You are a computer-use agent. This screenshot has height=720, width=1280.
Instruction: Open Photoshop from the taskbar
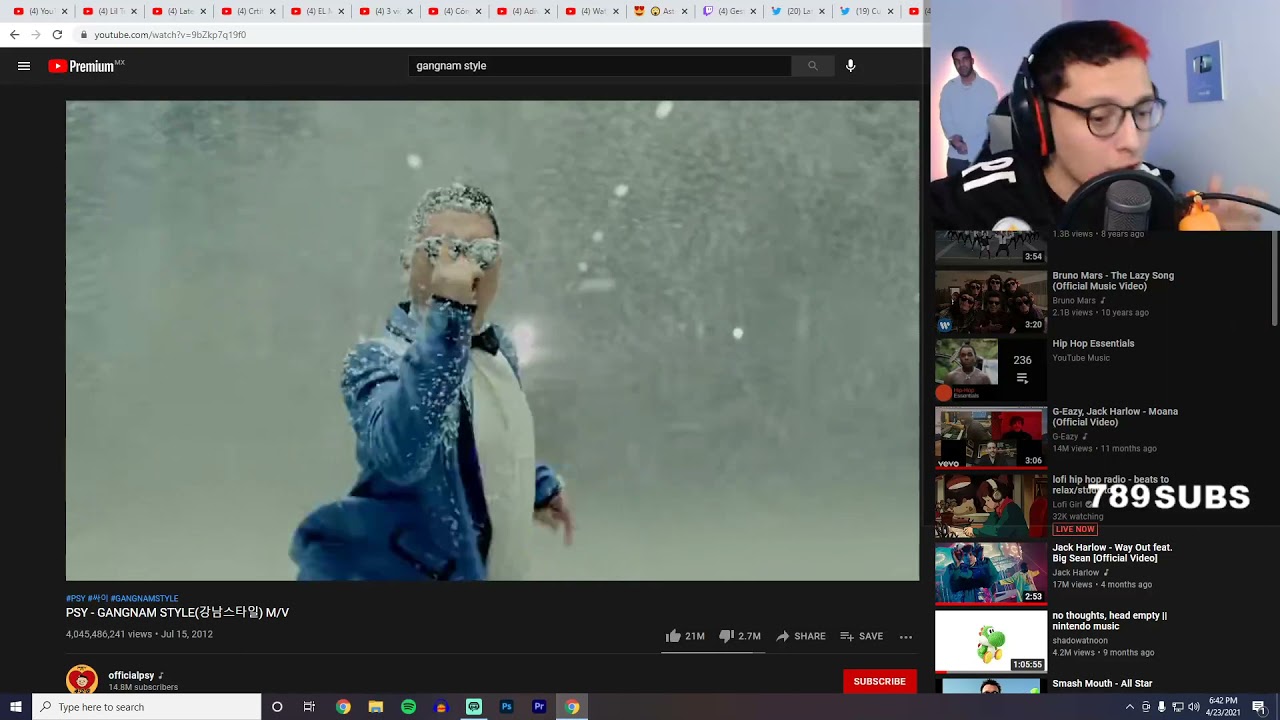(x=506, y=707)
